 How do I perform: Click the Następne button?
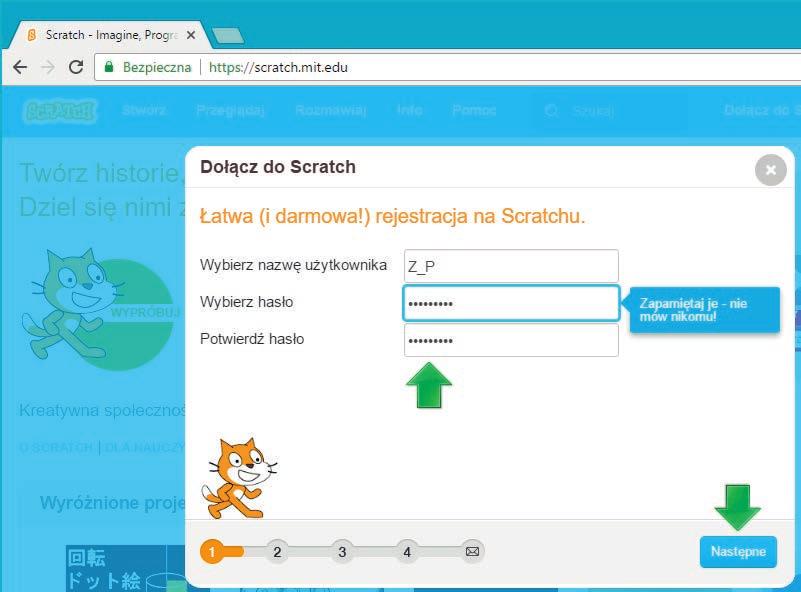coord(738,552)
